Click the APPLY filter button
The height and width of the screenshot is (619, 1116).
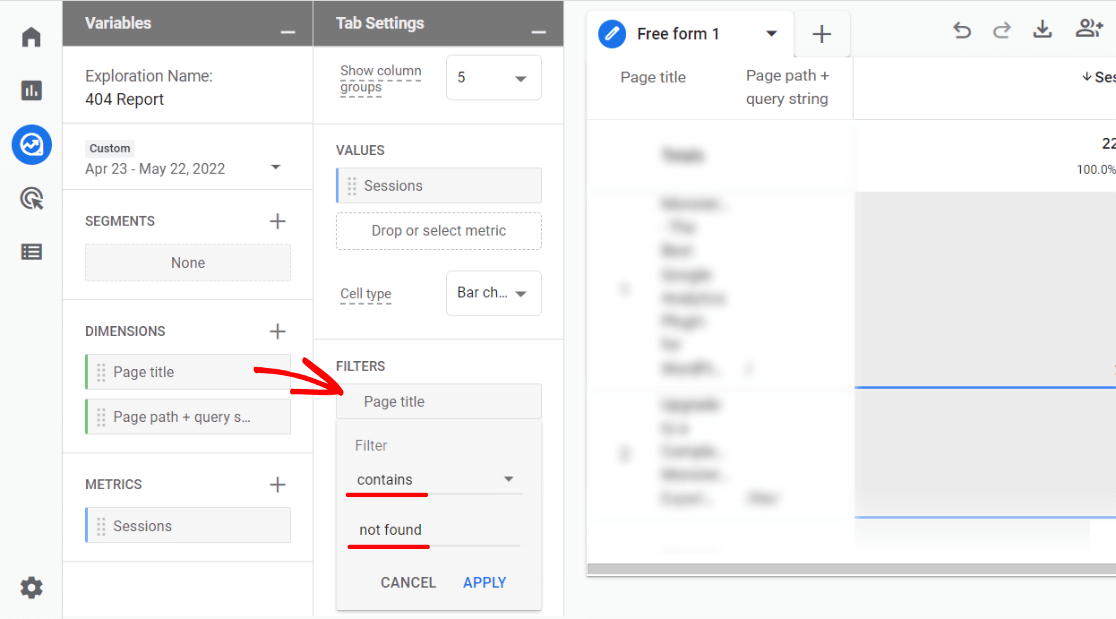point(484,582)
